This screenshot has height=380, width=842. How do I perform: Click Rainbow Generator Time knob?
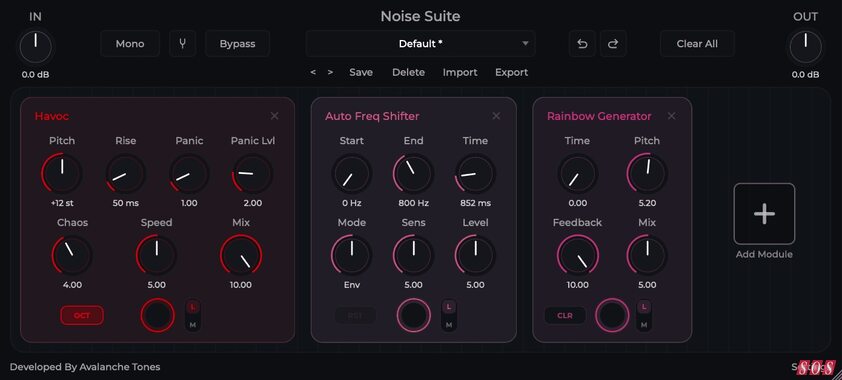pos(577,173)
